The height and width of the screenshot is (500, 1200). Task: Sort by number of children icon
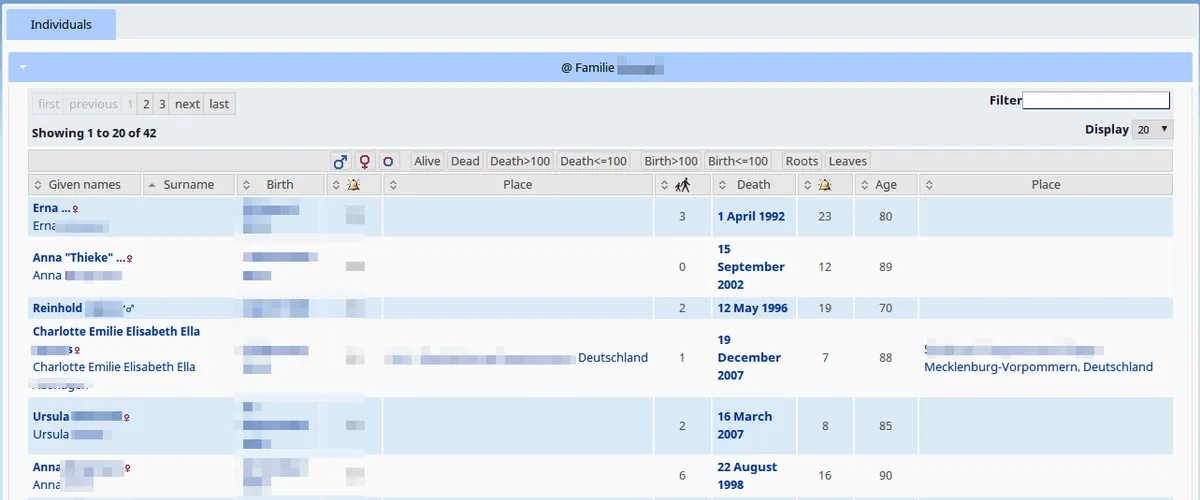coord(683,185)
